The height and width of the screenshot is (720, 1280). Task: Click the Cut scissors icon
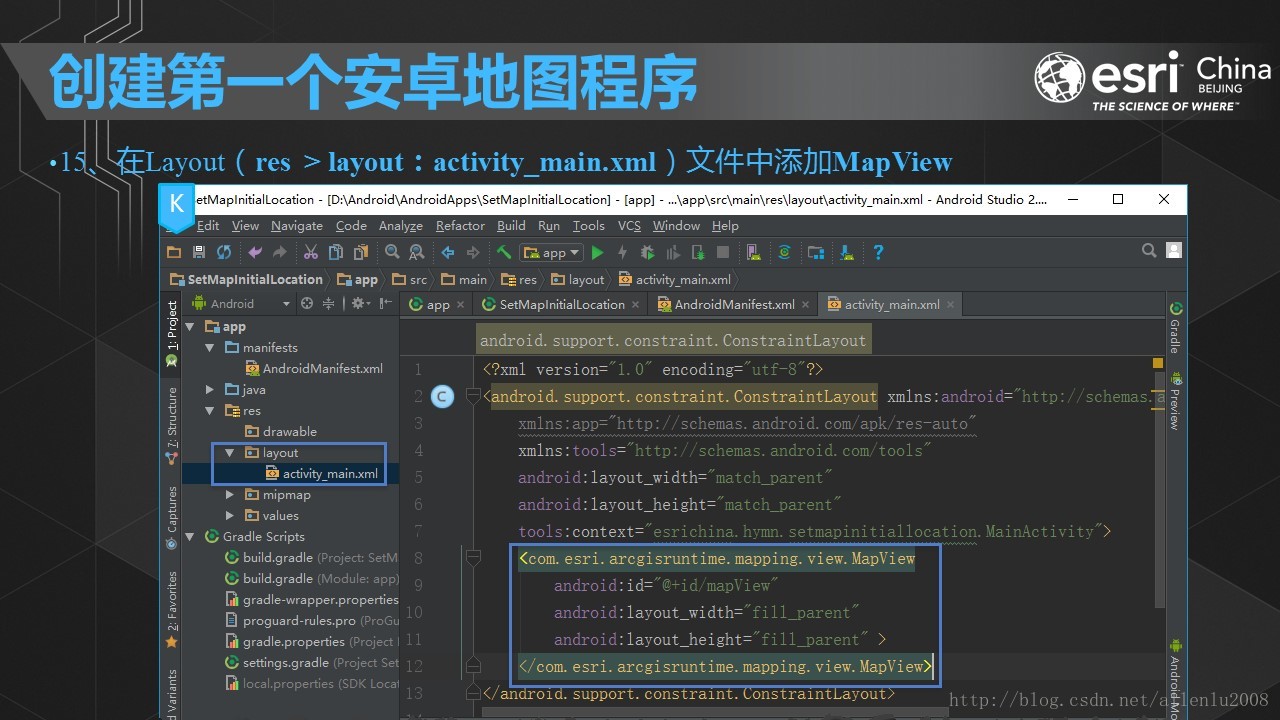[x=311, y=253]
